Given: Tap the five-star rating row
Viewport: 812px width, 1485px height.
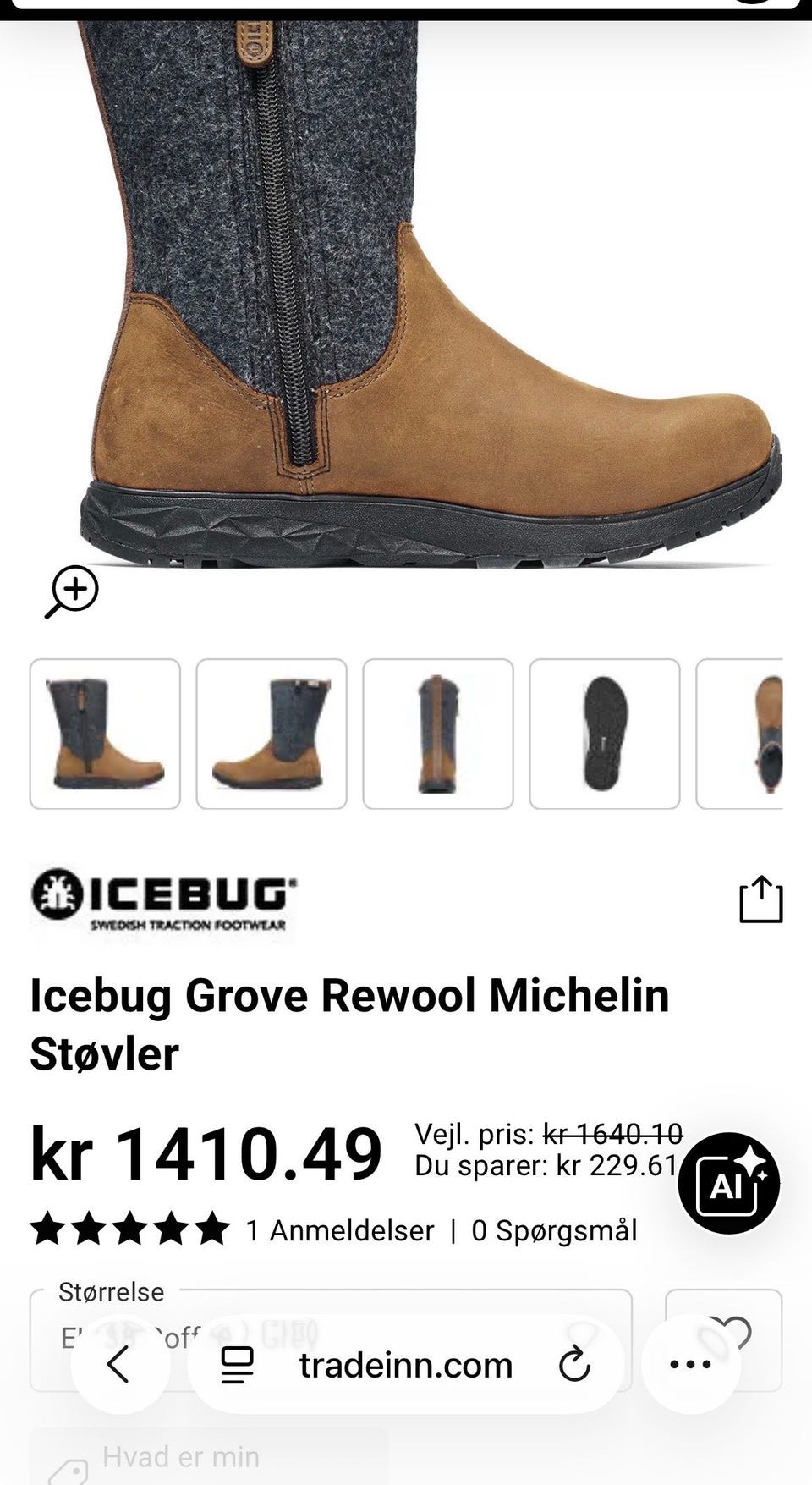Looking at the screenshot, I should click(x=129, y=1230).
